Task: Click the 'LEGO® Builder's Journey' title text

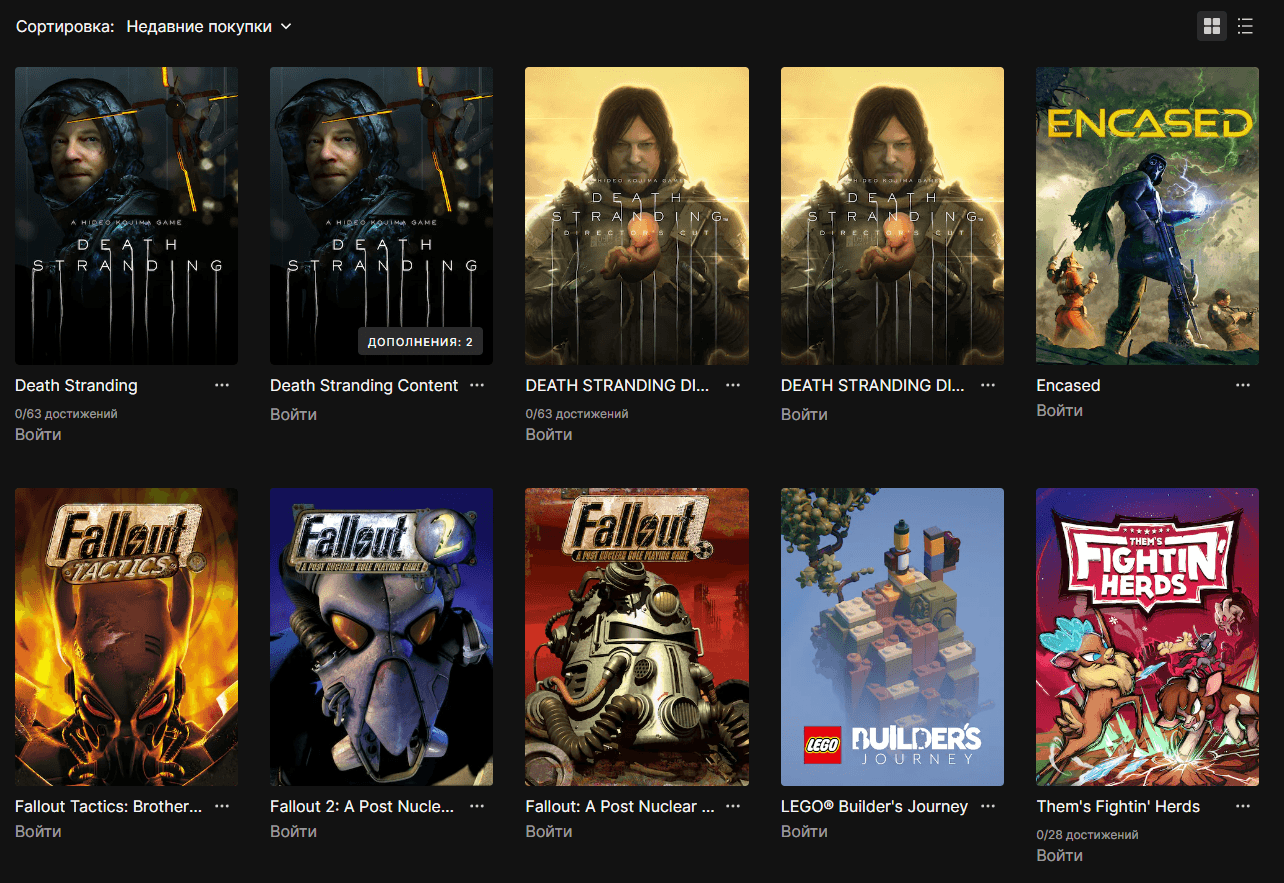Action: click(874, 807)
